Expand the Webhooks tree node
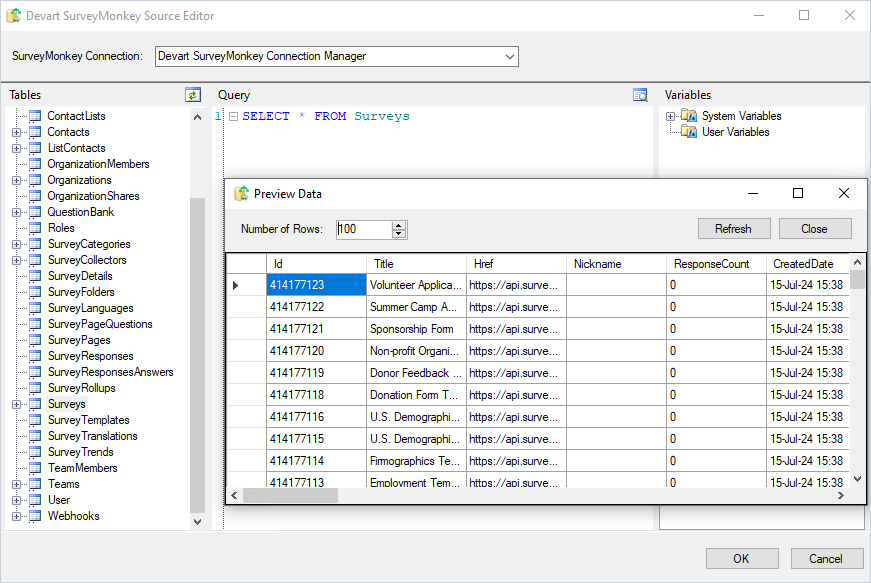871x583 pixels. point(14,515)
